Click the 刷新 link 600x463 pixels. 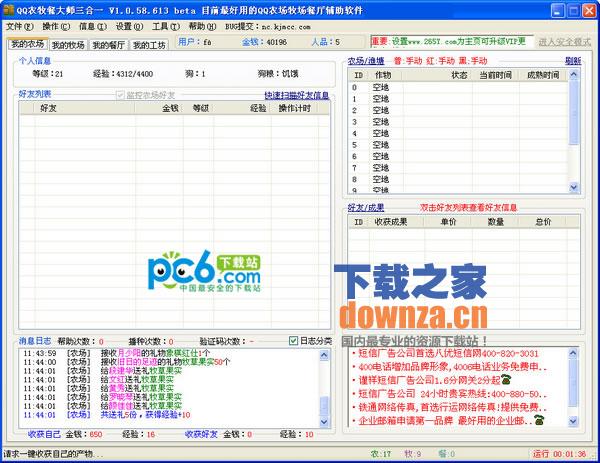point(573,61)
